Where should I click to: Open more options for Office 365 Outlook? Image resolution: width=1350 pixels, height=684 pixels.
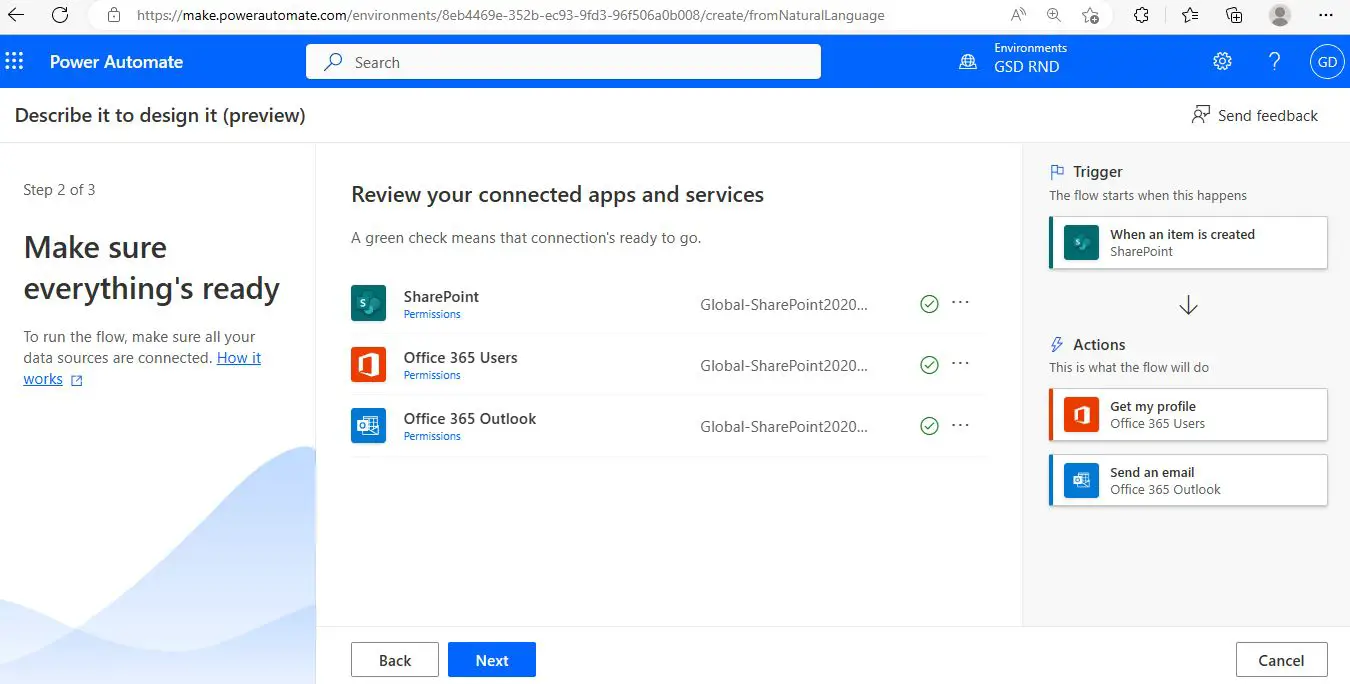coord(960,424)
